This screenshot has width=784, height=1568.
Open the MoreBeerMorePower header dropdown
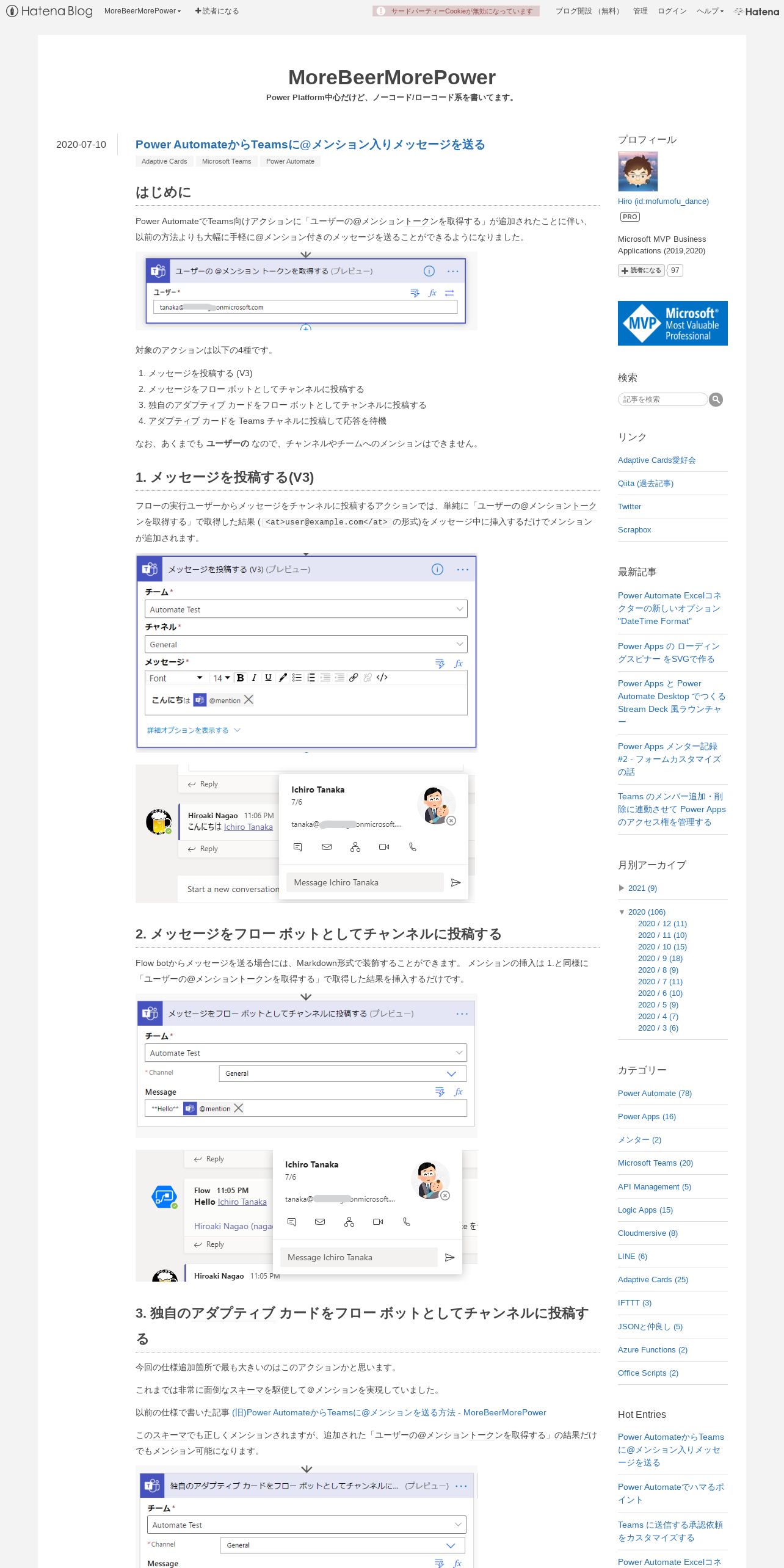pos(142,11)
